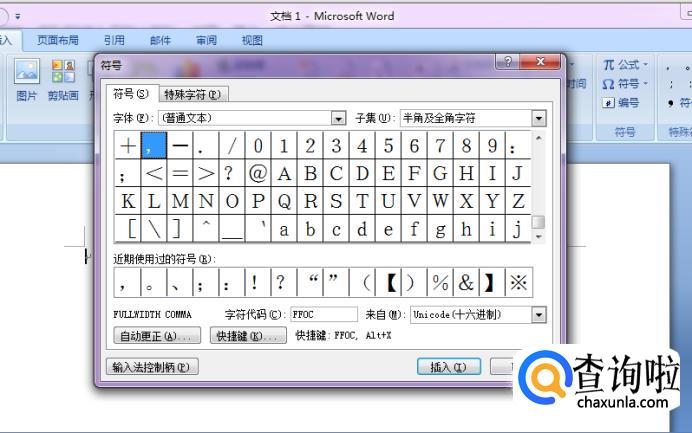
Task: Click the 自动更正 (AutoCorrect) button
Action: [x=157, y=335]
